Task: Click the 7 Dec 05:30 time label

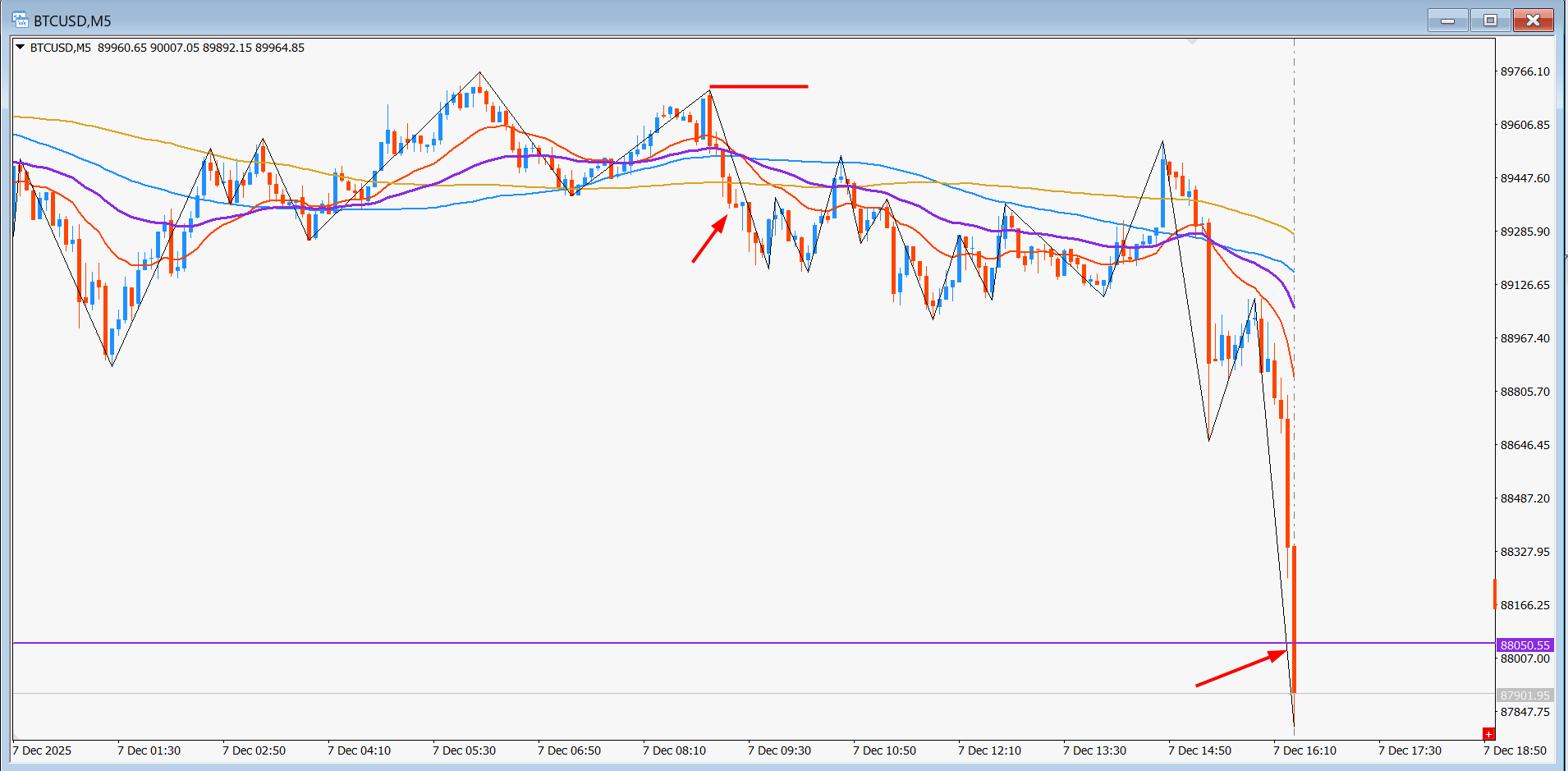Action: [x=465, y=750]
